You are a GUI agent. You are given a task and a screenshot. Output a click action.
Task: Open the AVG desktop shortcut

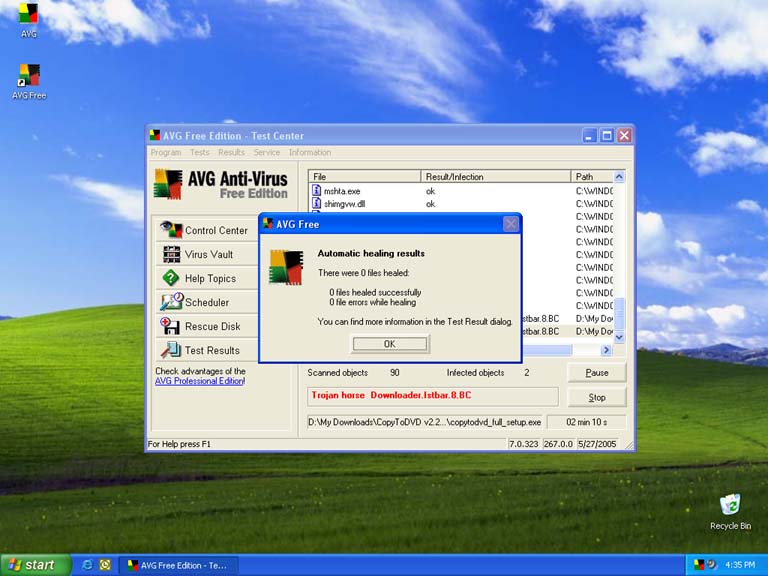tap(29, 16)
